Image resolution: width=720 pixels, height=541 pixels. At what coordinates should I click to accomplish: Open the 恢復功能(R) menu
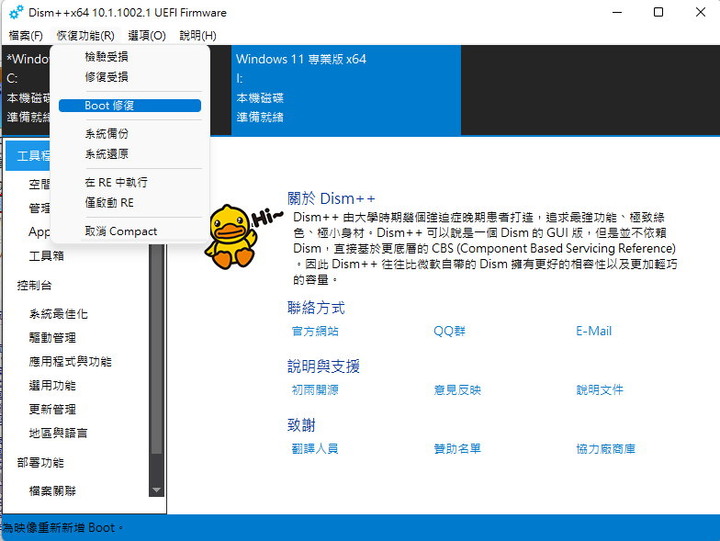click(x=85, y=35)
